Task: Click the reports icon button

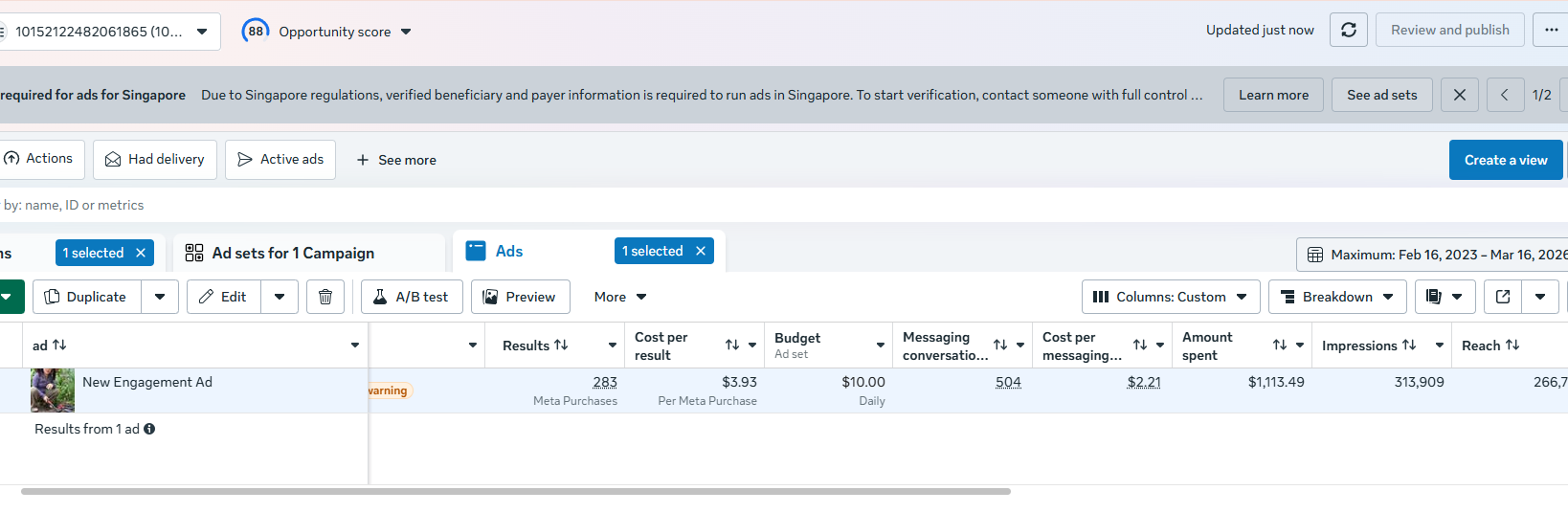Action: 1434,297
